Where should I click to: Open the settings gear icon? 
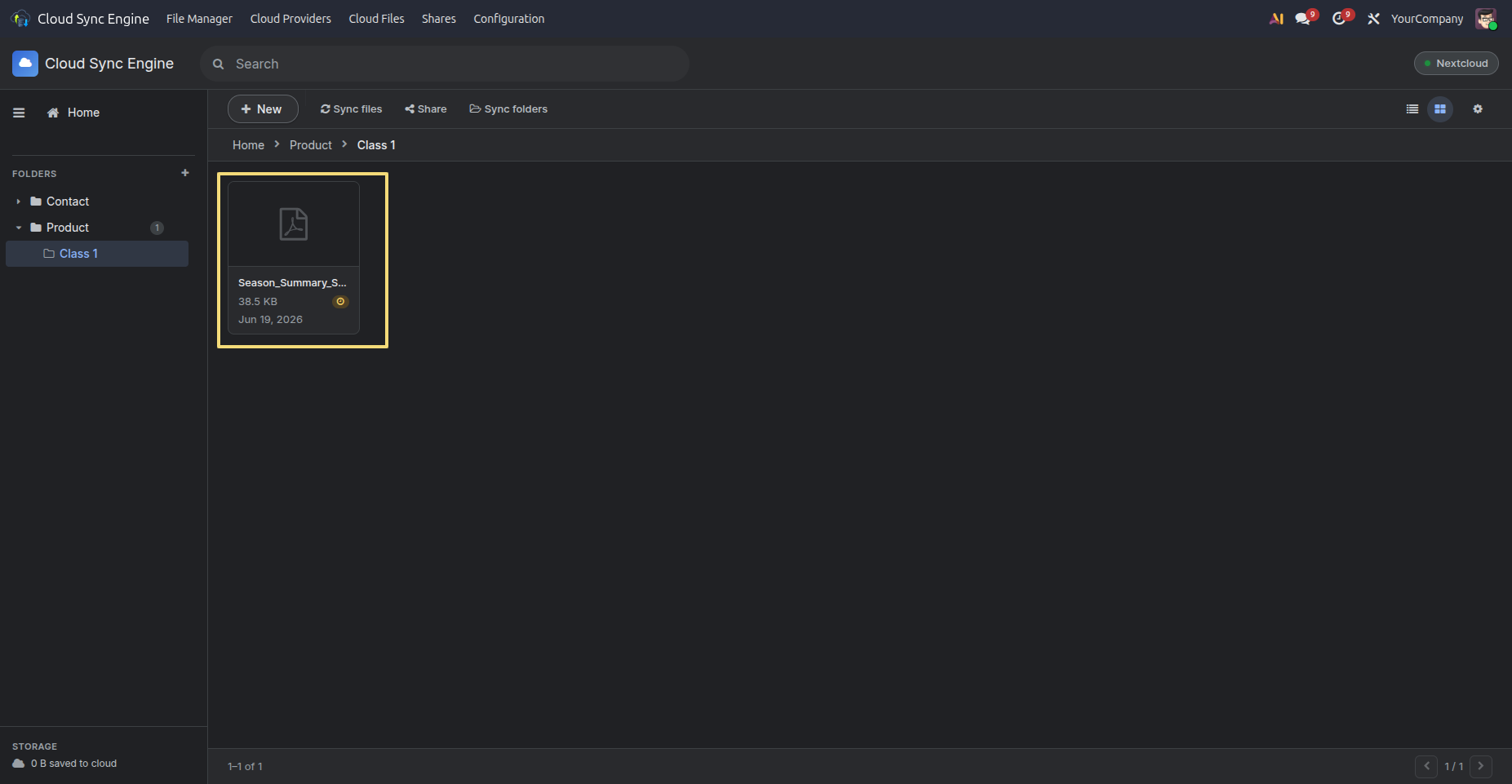point(1478,109)
